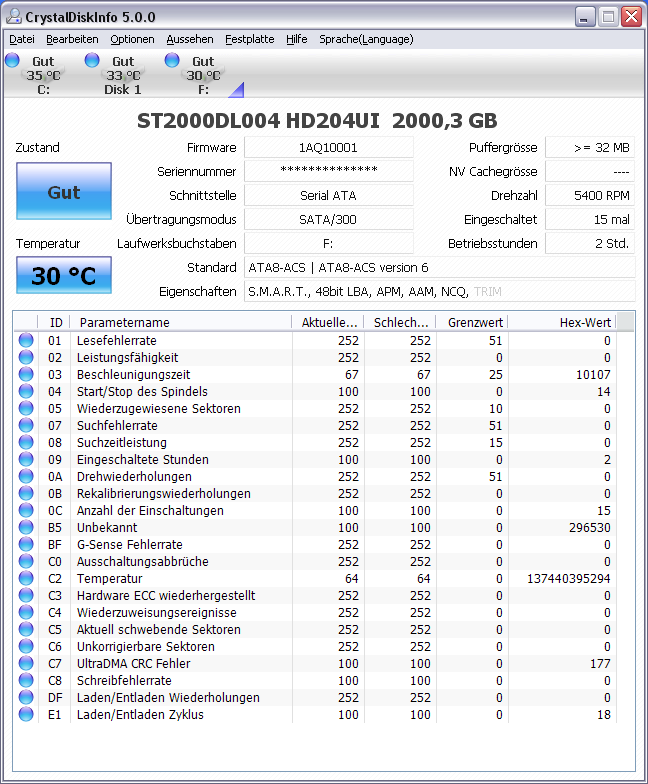The width and height of the screenshot is (648, 784).
Task: Click status icon of Laden/Entladen Wiederholungen row
Action: tap(26, 698)
